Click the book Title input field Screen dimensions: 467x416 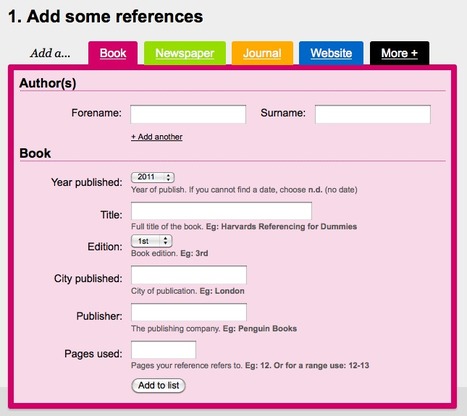click(221, 211)
